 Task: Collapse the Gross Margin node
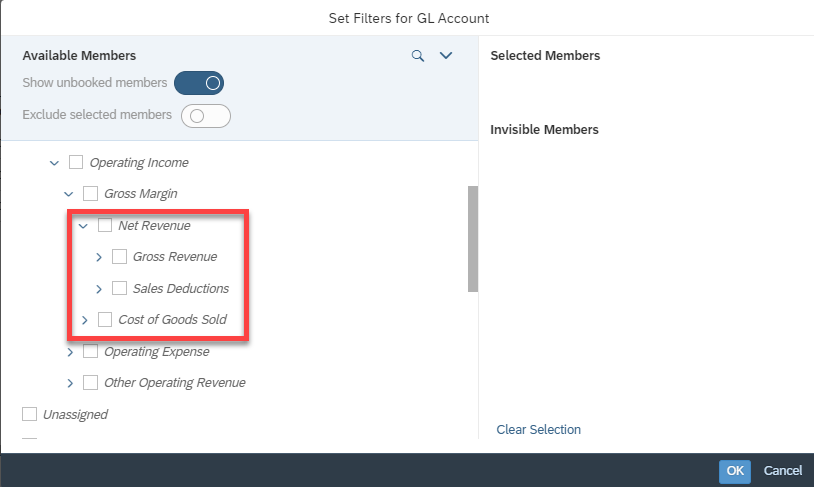click(x=69, y=194)
